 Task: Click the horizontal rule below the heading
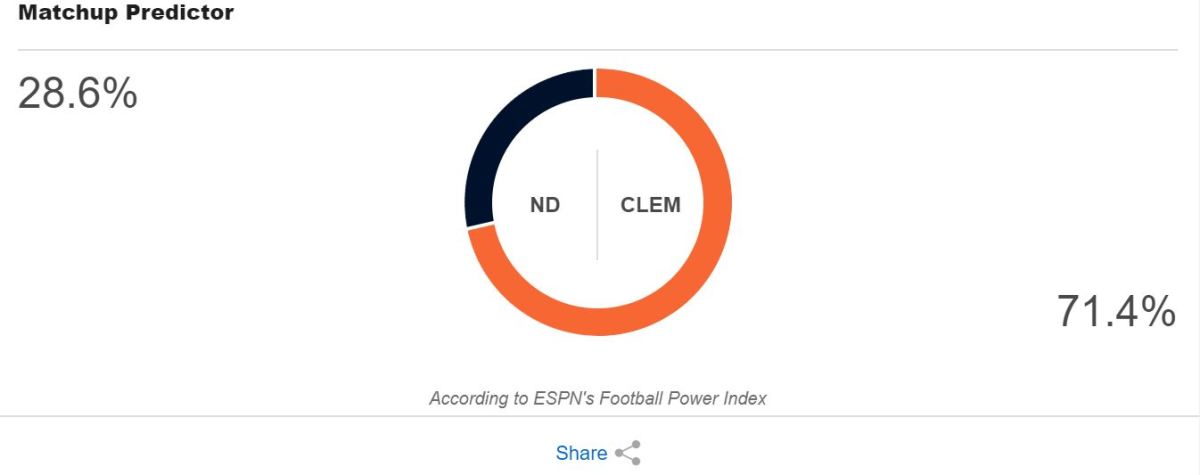pyautogui.click(x=598, y=50)
